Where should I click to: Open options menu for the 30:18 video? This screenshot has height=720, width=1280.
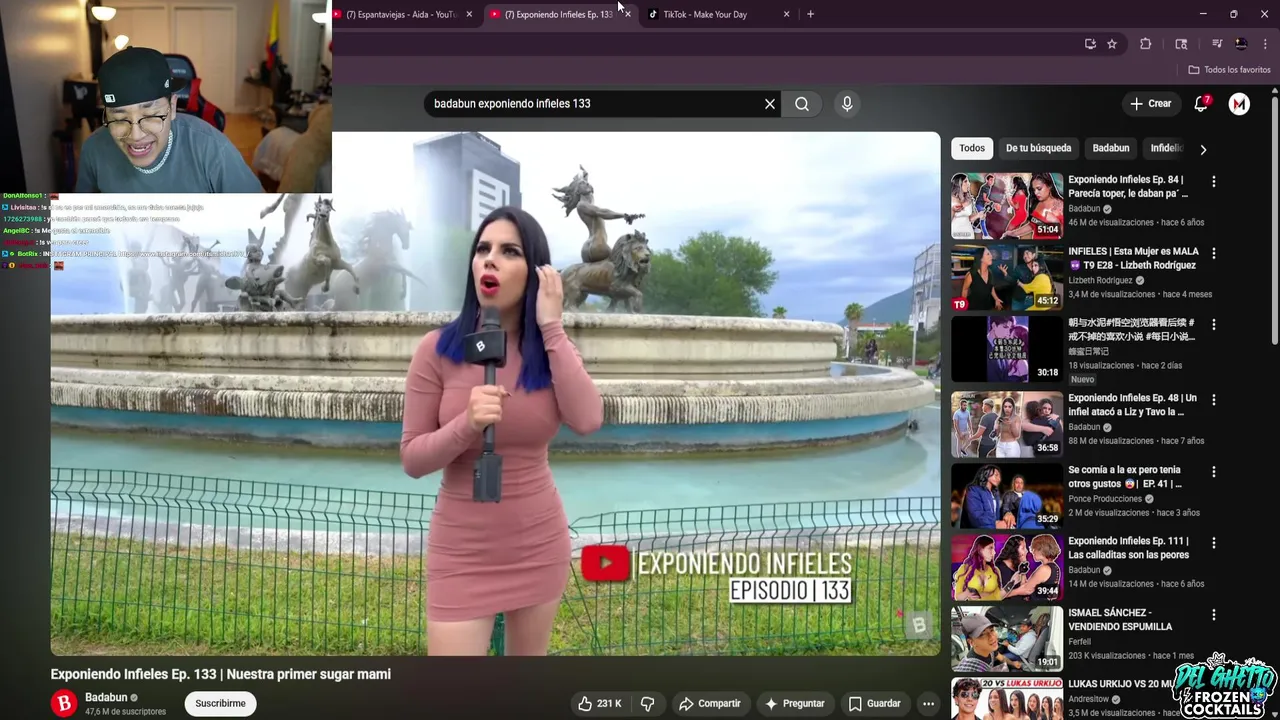[1214, 325]
